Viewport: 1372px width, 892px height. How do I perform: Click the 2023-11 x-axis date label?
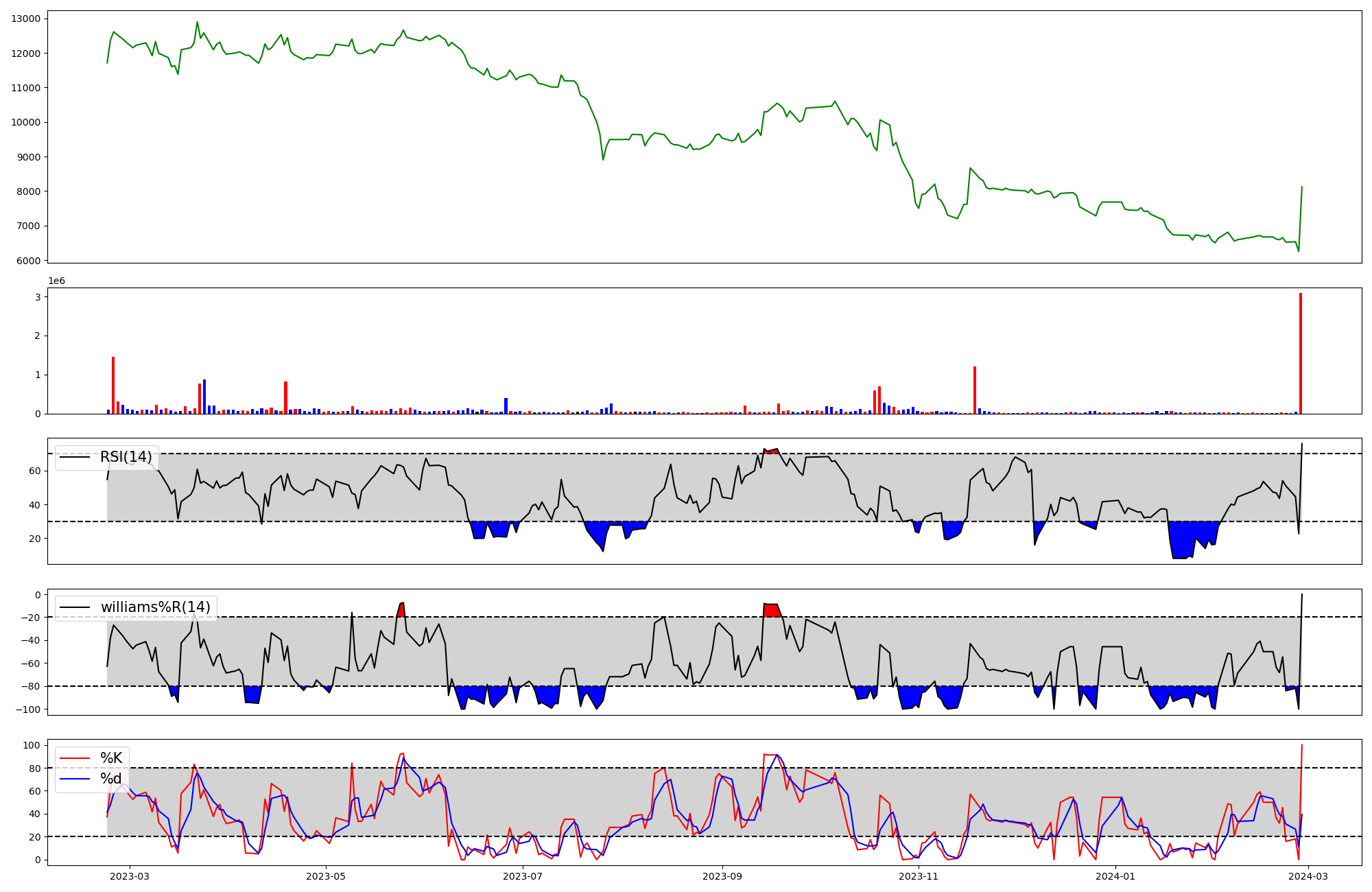918,876
